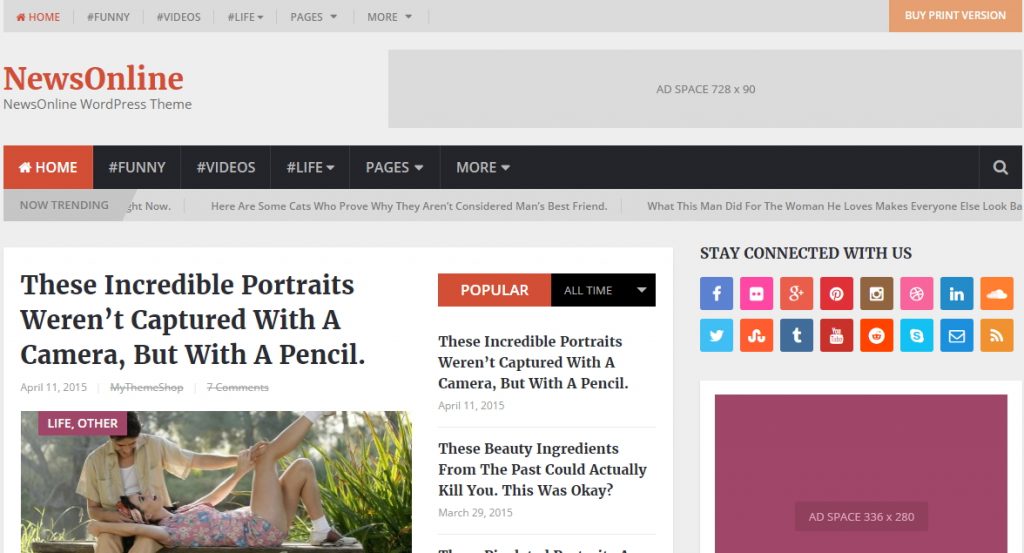The height and width of the screenshot is (553, 1024).
Task: Open the MORE dropdown in top bar
Action: coord(389,17)
